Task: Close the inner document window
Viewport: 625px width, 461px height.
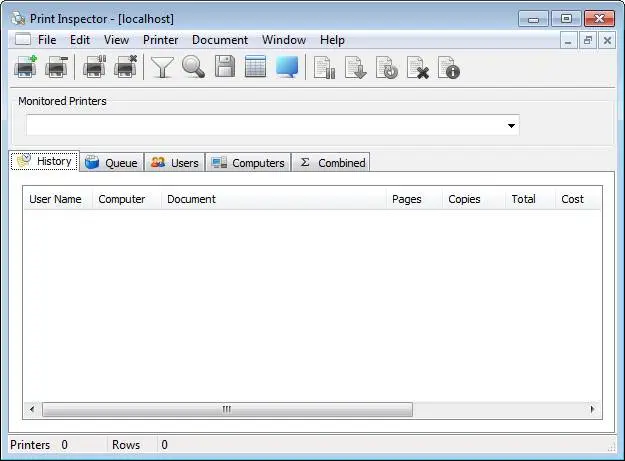Action: (607, 41)
